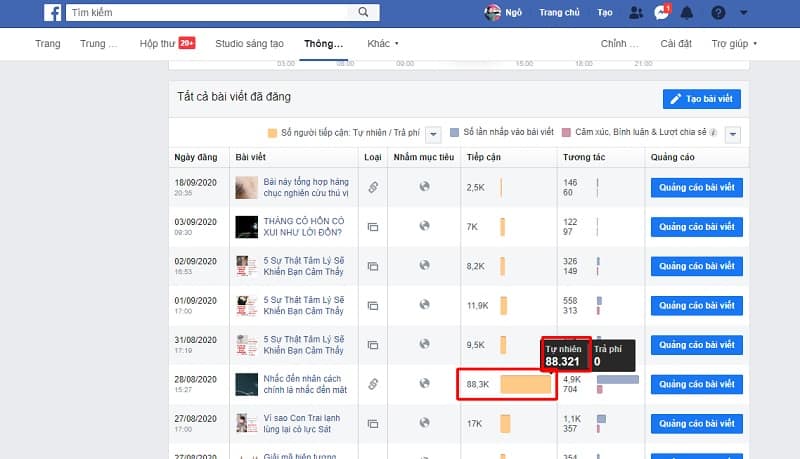
Task: Click globe targeting icon for 03/09/2020 post
Action: click(424, 226)
